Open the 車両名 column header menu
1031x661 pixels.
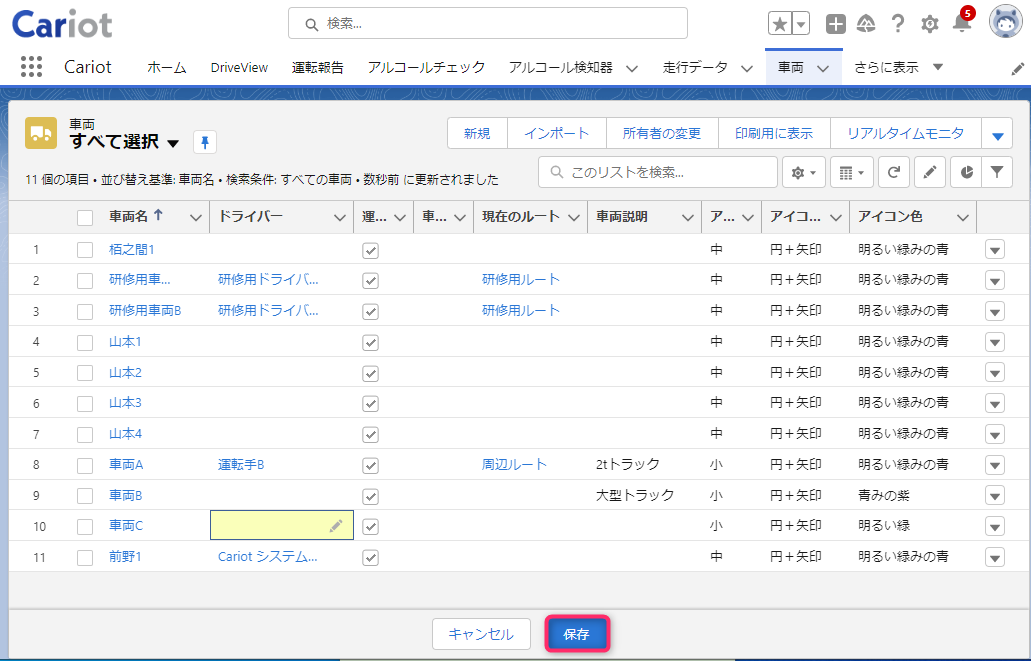click(195, 218)
